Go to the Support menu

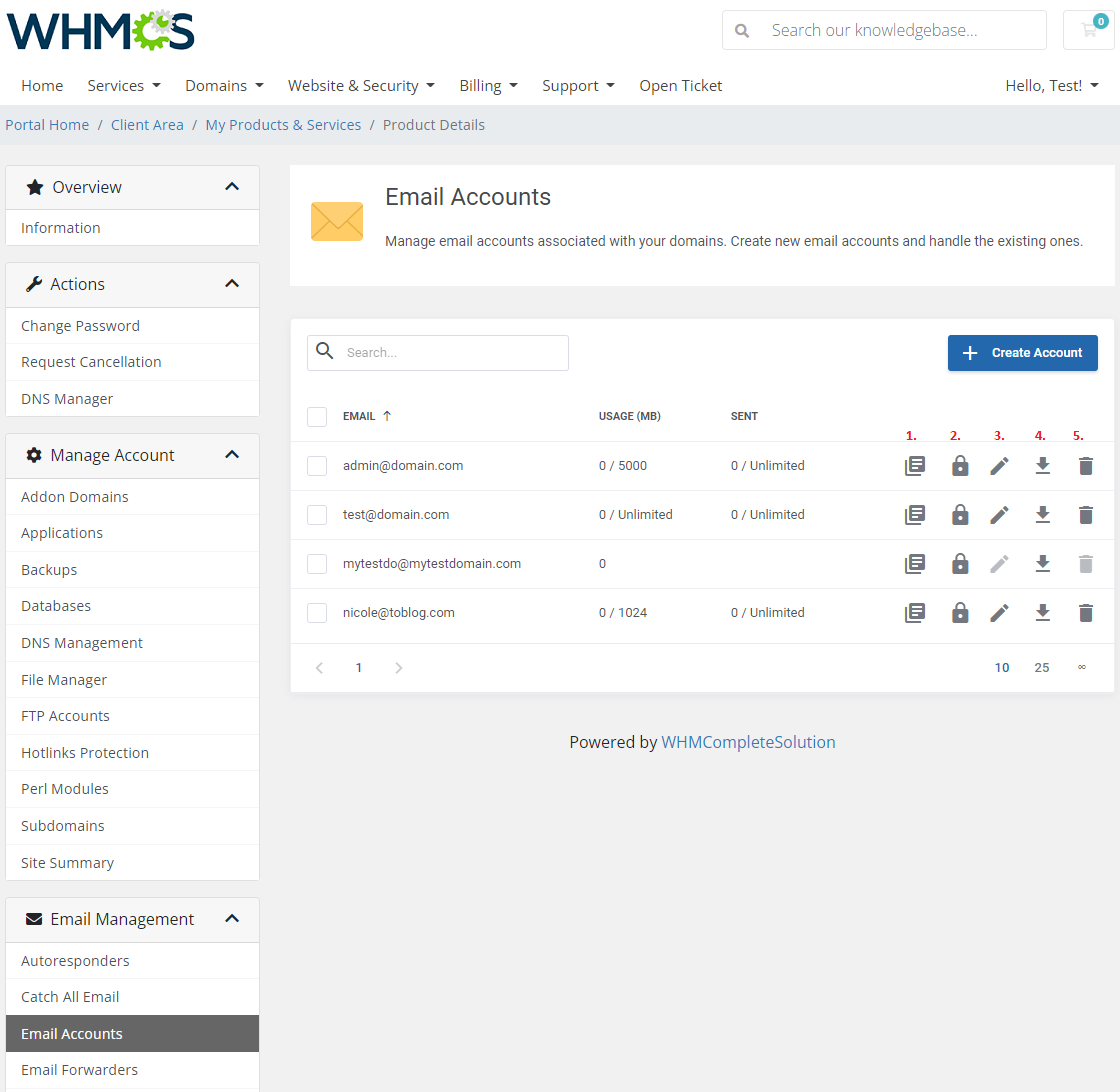(578, 85)
